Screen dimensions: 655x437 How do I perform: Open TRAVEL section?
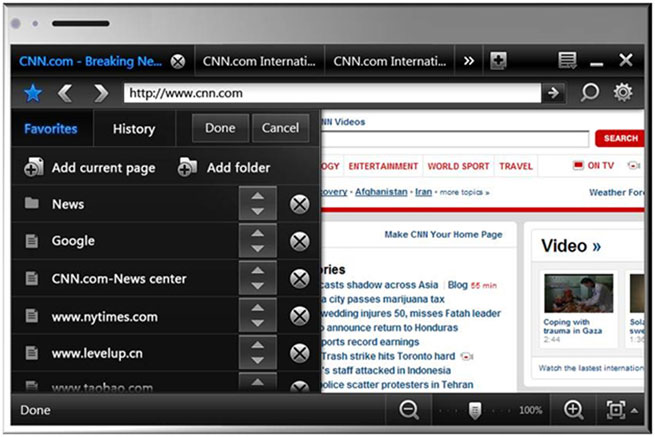tap(516, 166)
